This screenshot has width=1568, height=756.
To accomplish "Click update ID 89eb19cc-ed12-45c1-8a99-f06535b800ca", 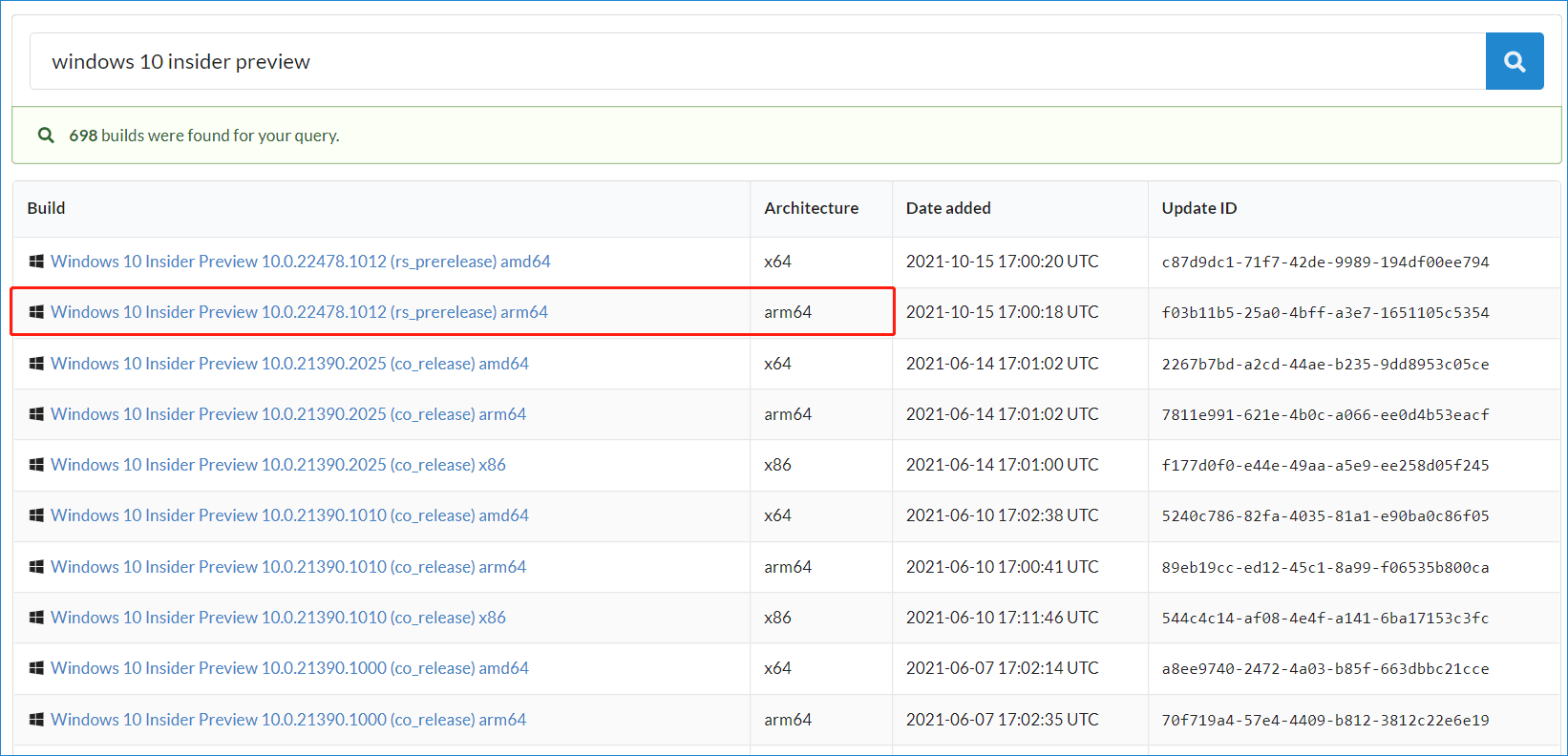I will click(1325, 567).
